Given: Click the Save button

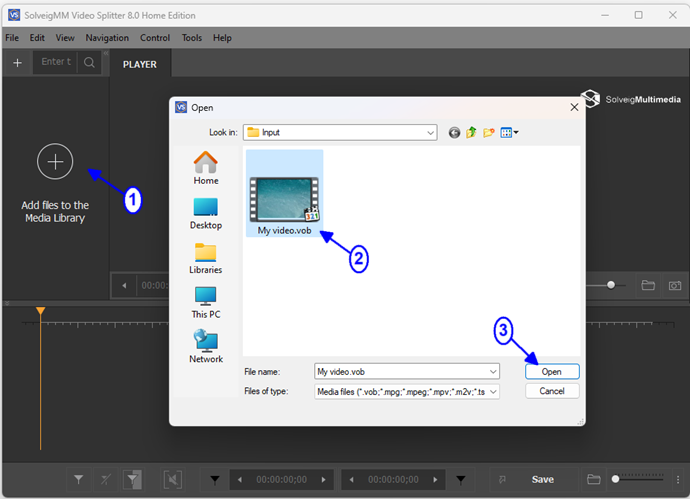Looking at the screenshot, I should (543, 480).
